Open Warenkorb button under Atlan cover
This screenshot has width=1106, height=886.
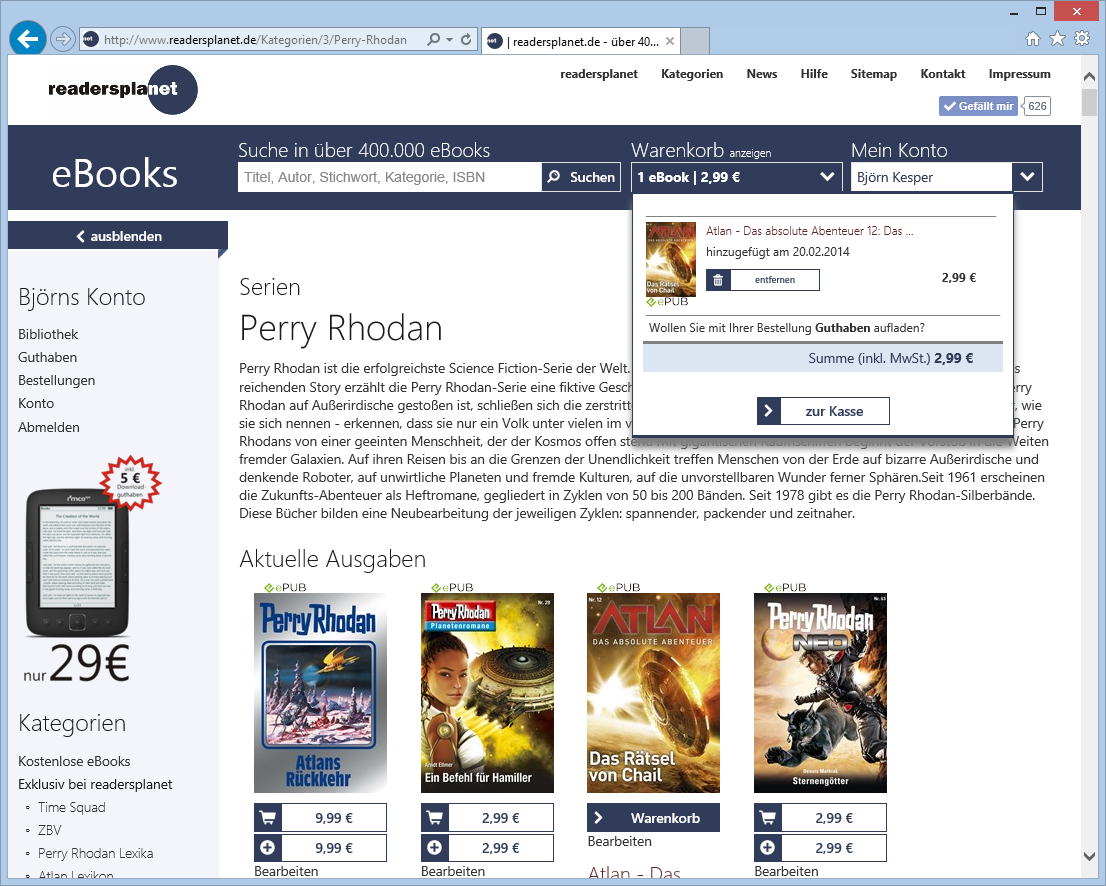pos(653,818)
